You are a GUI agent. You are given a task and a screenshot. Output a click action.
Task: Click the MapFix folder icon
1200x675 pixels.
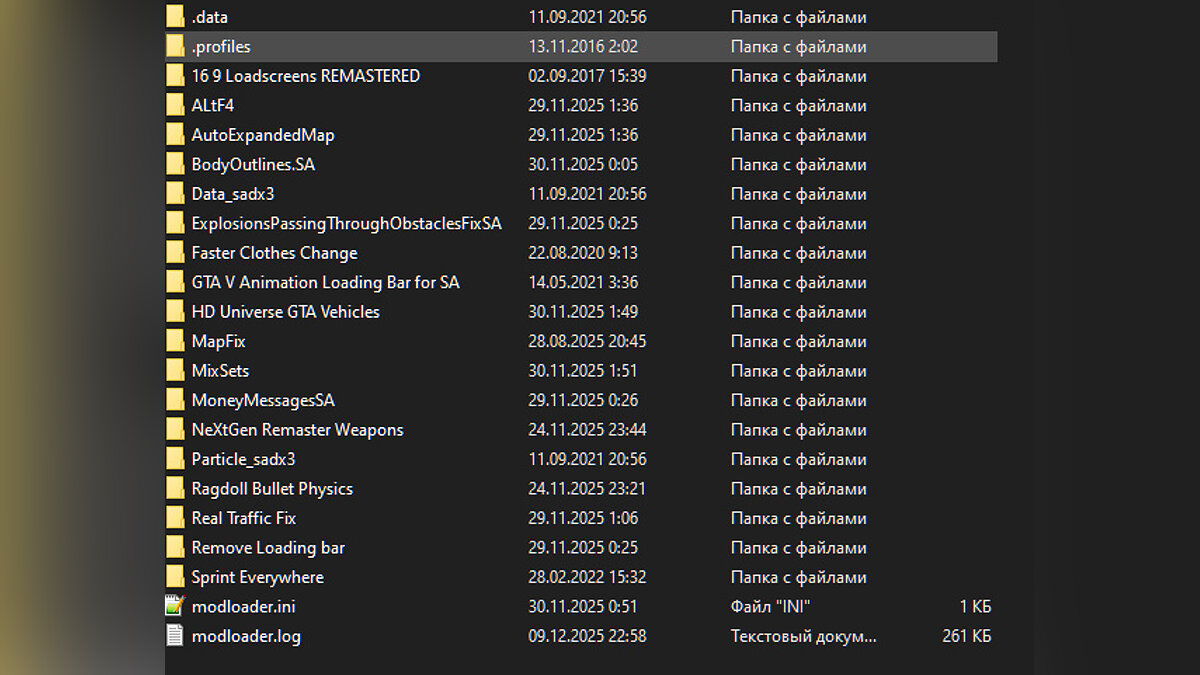tap(175, 341)
